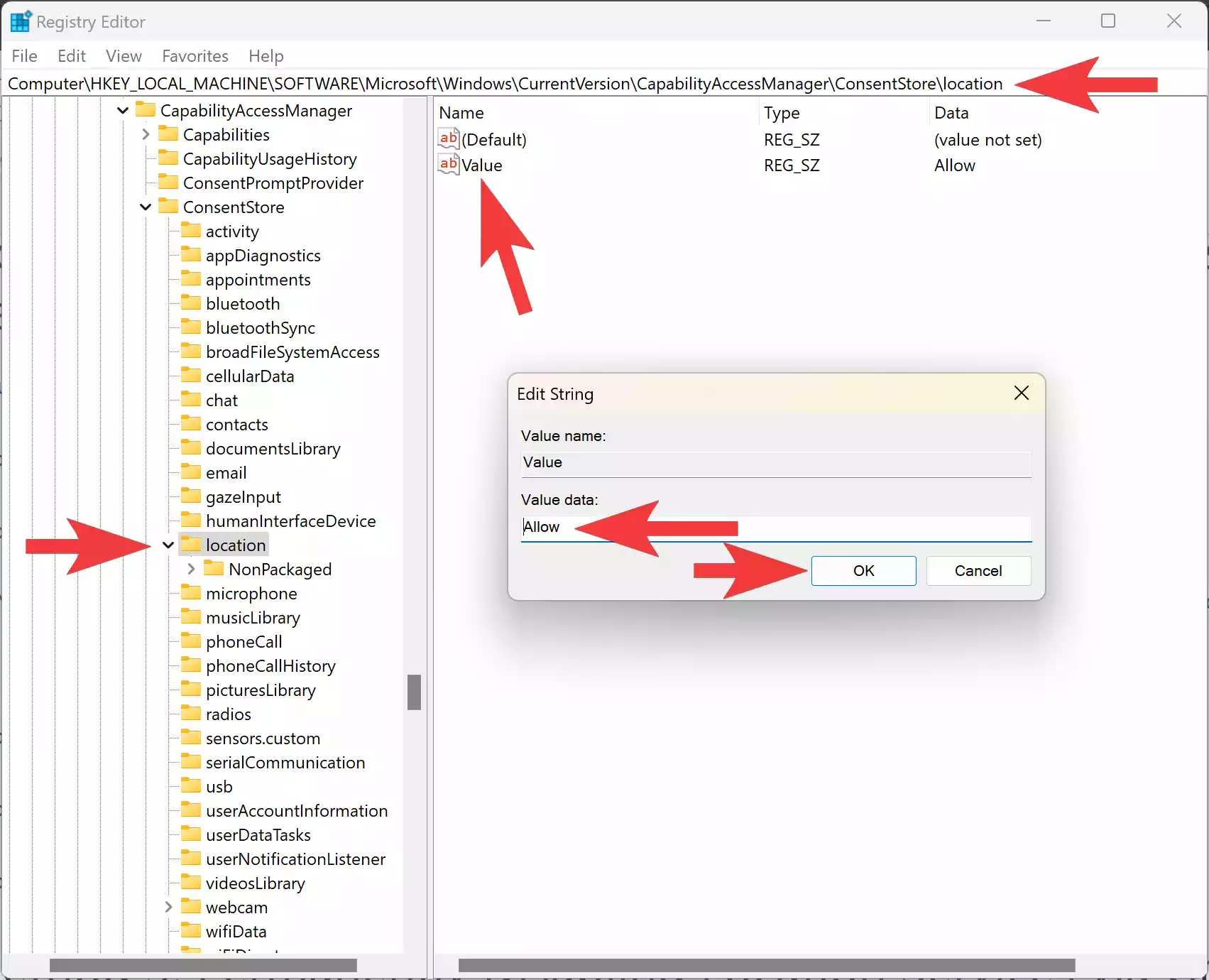This screenshot has width=1209, height=980.
Task: Click the location folder icon
Action: tap(191, 544)
